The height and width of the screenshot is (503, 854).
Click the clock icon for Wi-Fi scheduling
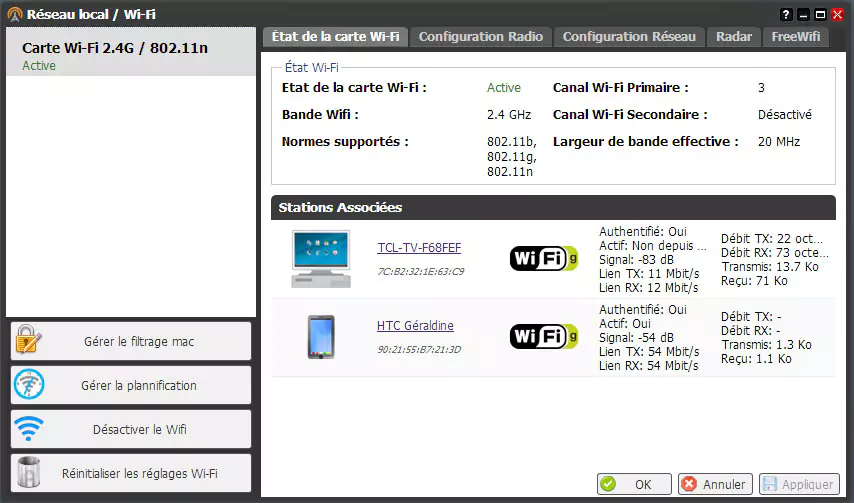pos(28,385)
